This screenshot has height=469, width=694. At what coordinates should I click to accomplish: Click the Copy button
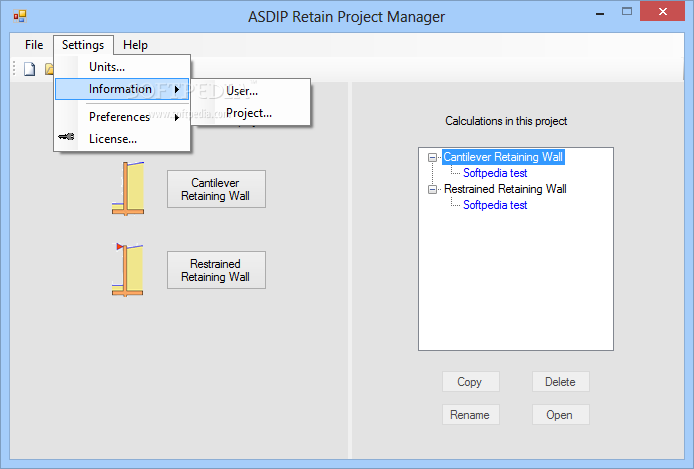[x=470, y=381]
